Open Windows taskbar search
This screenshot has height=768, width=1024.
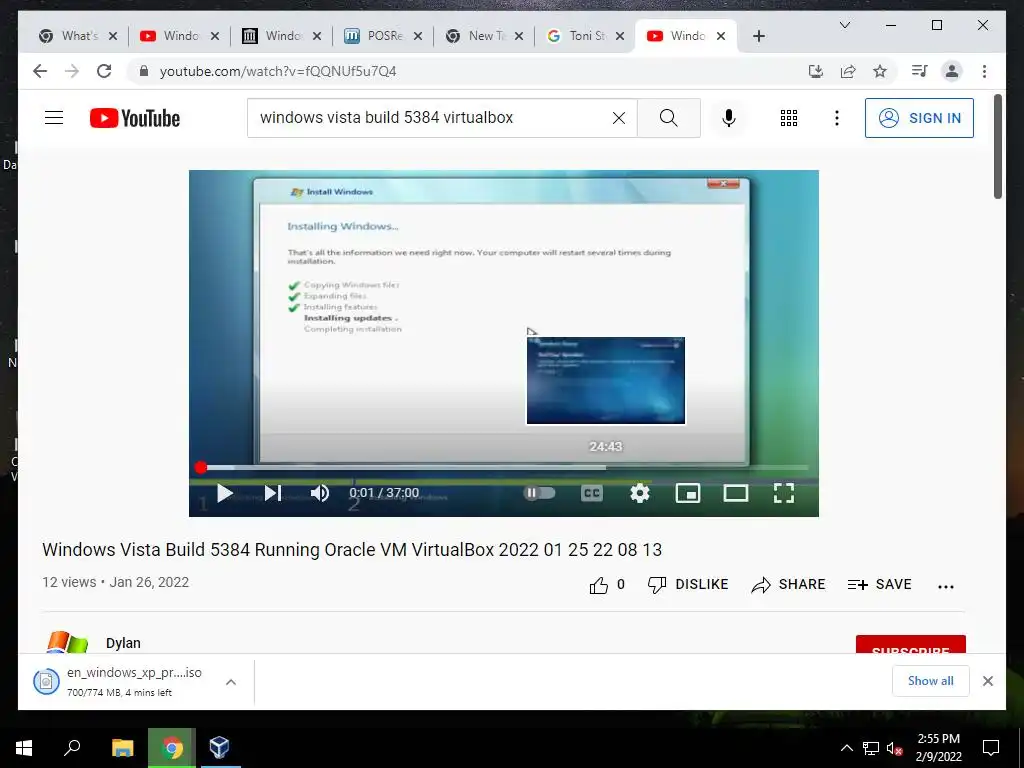pyautogui.click(x=72, y=748)
